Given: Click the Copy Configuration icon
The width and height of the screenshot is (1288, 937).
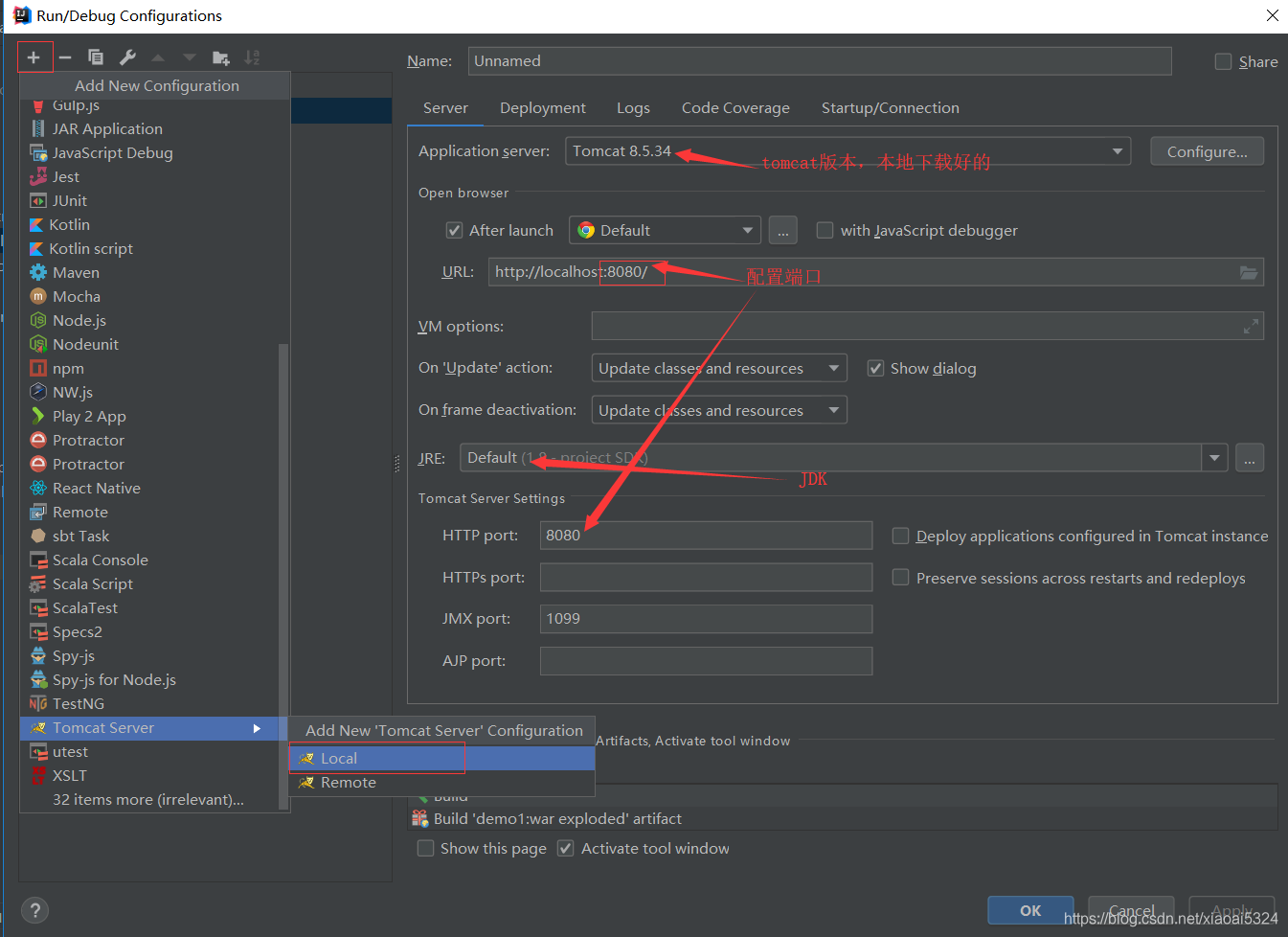Looking at the screenshot, I should 96,57.
